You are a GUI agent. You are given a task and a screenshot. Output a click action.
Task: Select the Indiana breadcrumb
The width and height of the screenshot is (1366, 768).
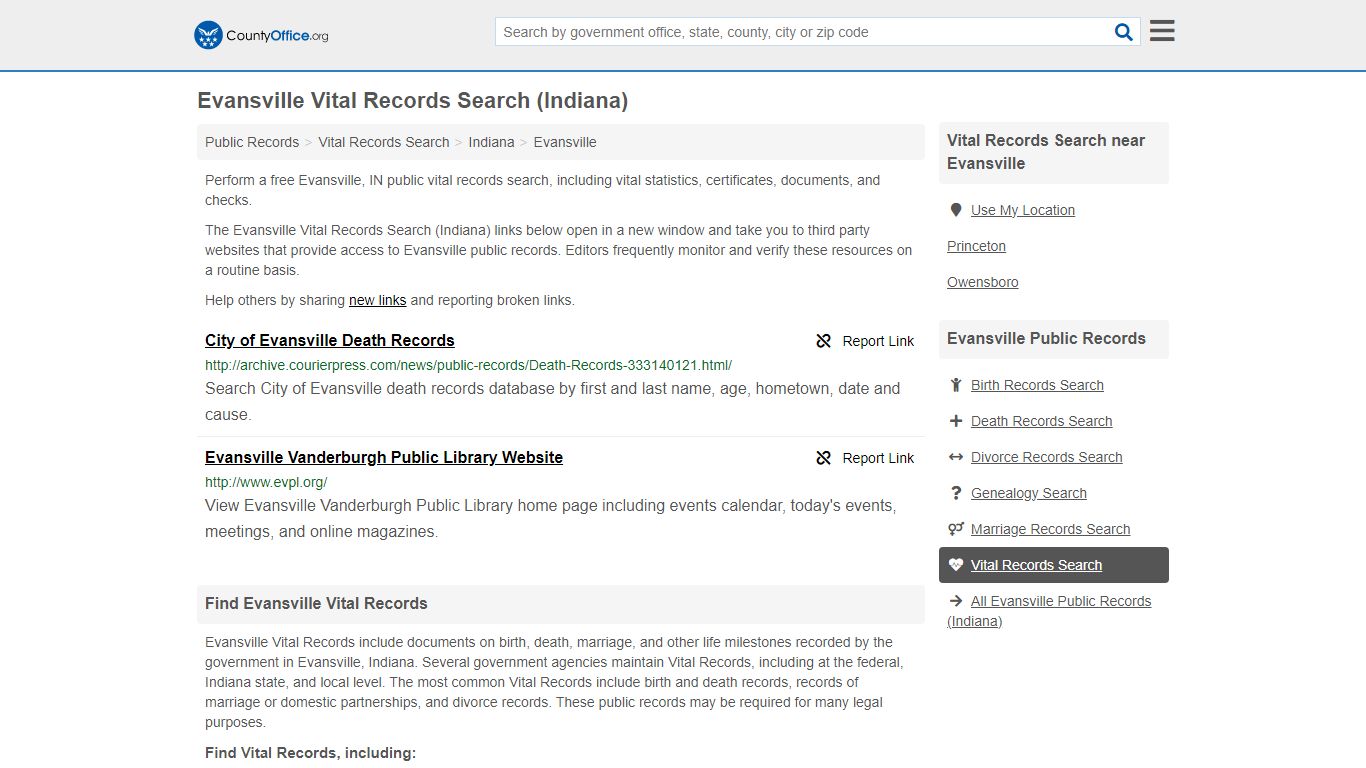pyautogui.click(x=491, y=142)
